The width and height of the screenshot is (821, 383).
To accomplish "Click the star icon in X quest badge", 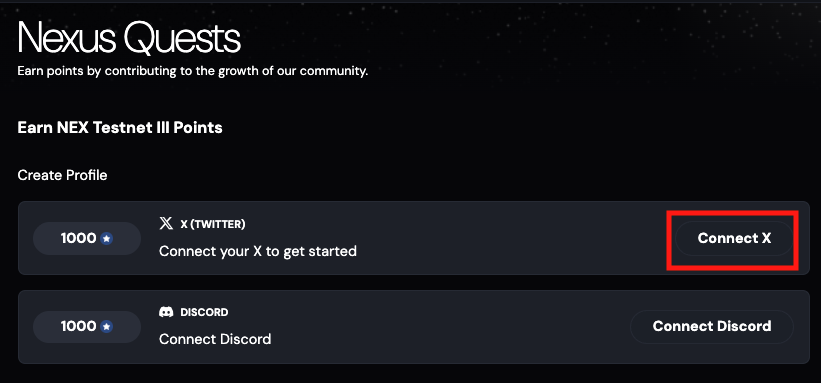I will tap(106, 239).
